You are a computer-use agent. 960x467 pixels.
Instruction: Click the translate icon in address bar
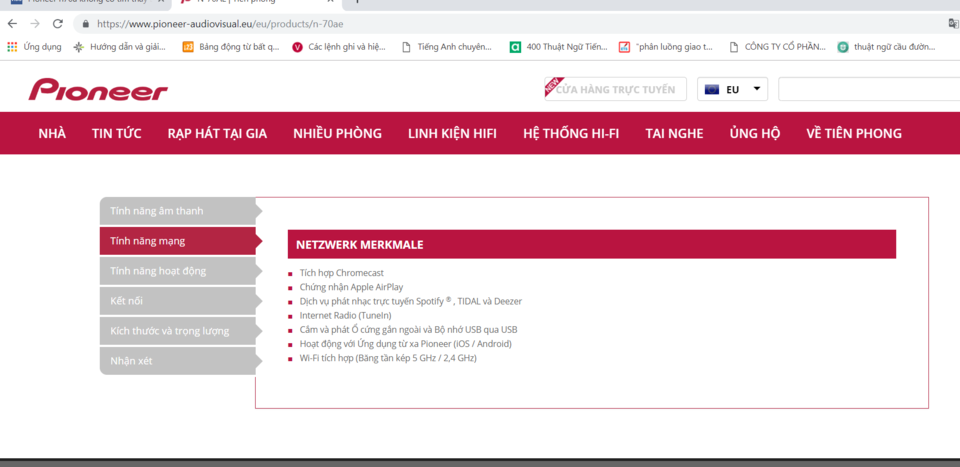click(953, 24)
